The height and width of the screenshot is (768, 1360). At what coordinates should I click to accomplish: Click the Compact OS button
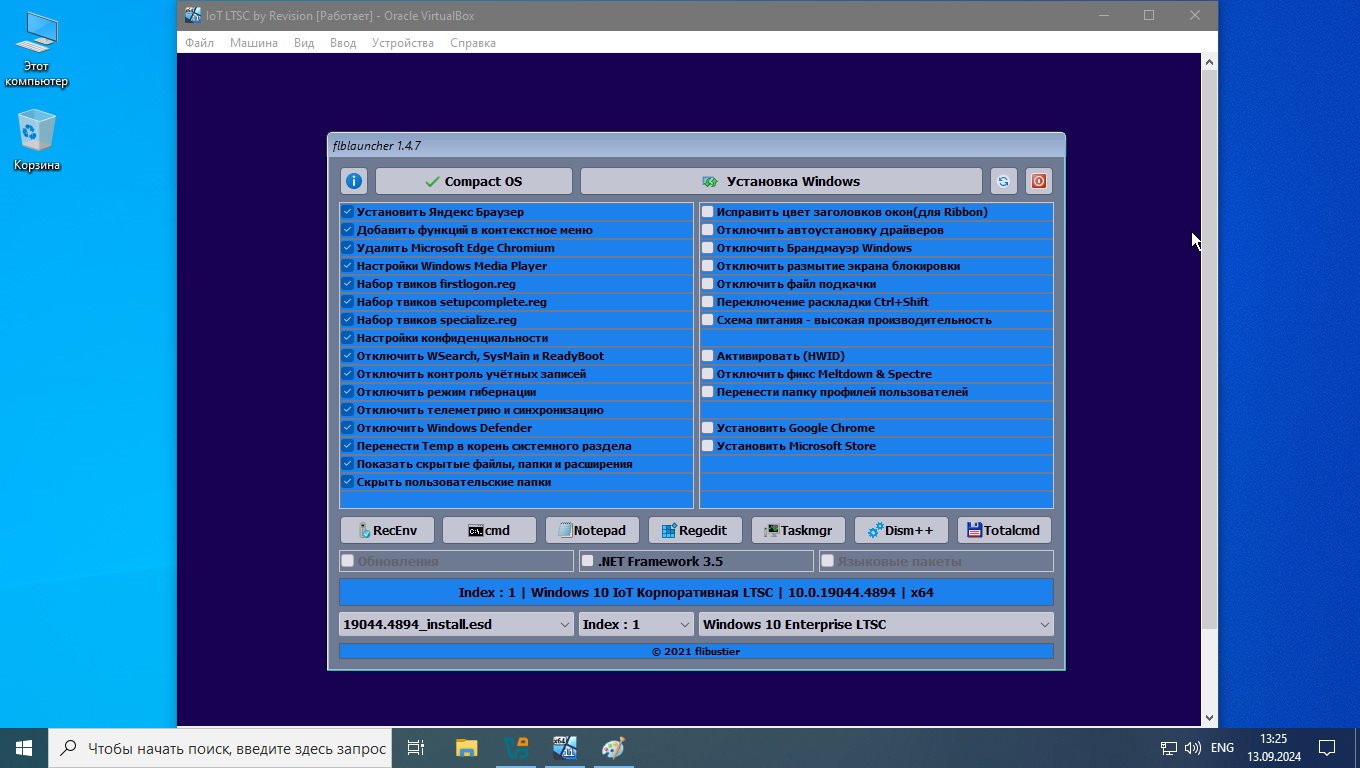473,181
